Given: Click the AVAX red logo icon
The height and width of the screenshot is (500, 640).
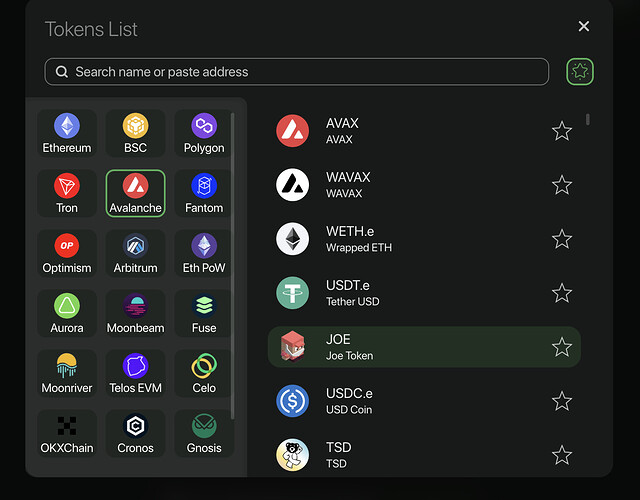Looking at the screenshot, I should click(292, 131).
